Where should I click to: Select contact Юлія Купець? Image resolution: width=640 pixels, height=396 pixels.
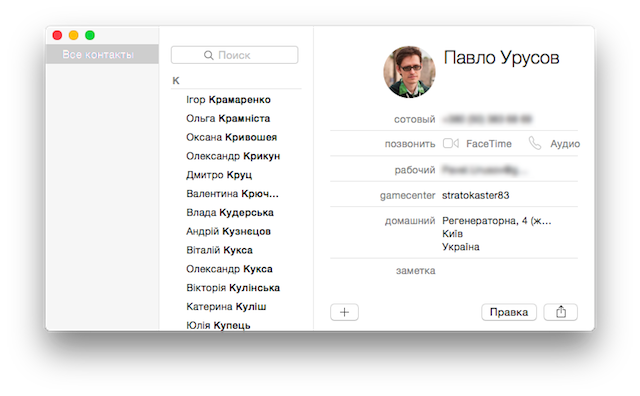click(x=218, y=325)
